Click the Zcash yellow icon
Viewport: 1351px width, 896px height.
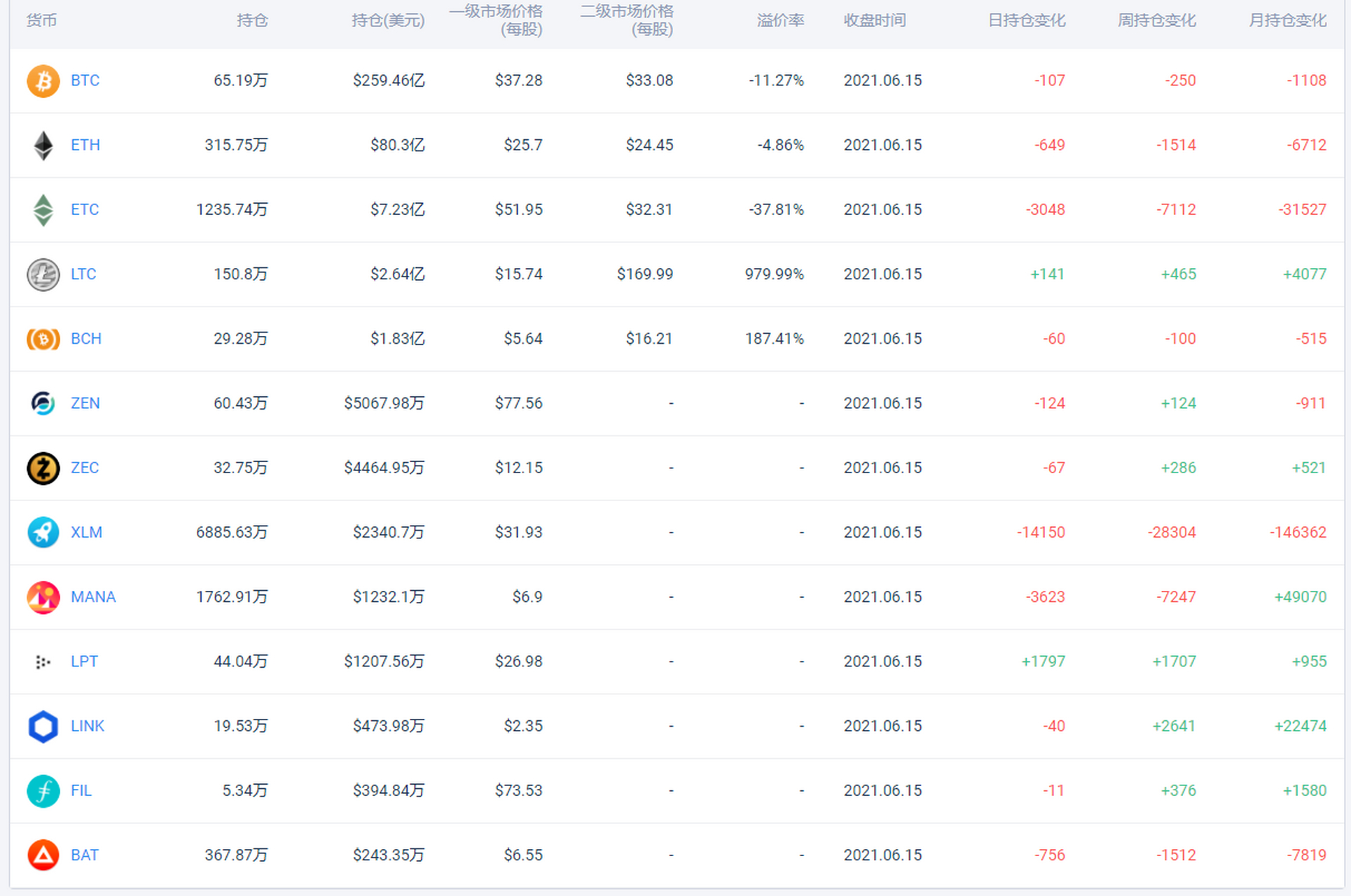43,468
